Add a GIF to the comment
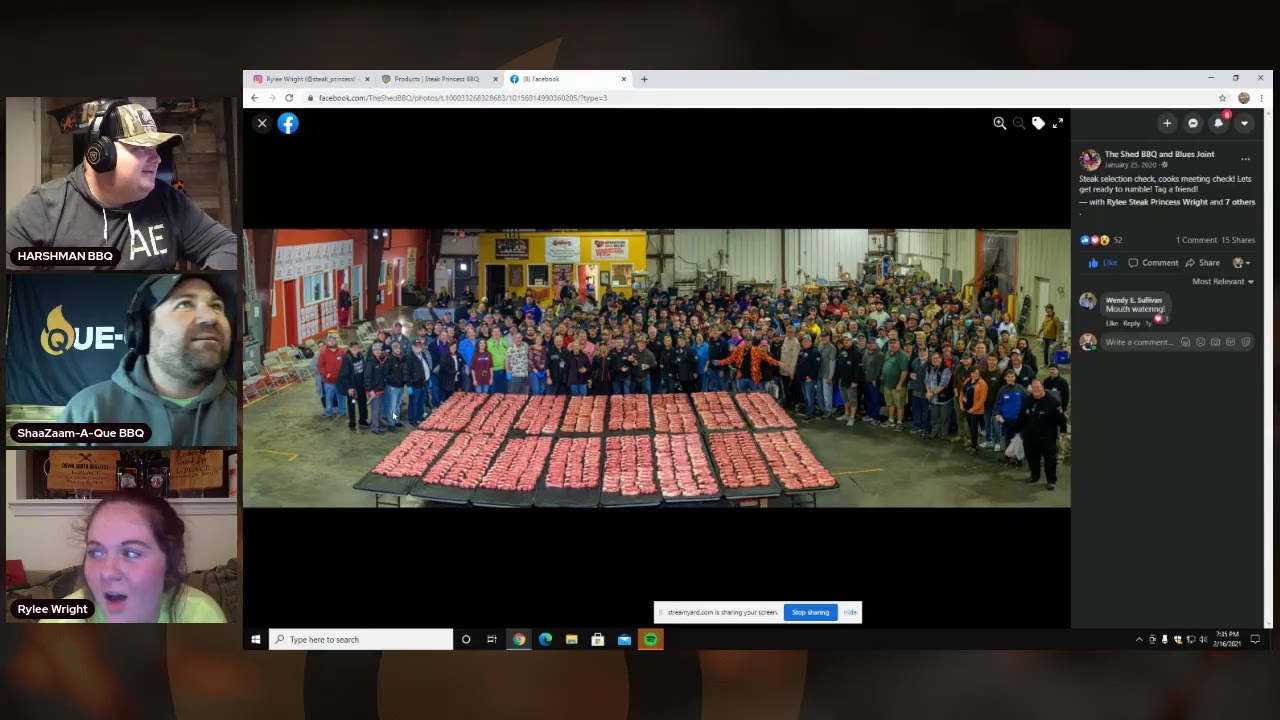Viewport: 1280px width, 720px height. tap(1231, 342)
